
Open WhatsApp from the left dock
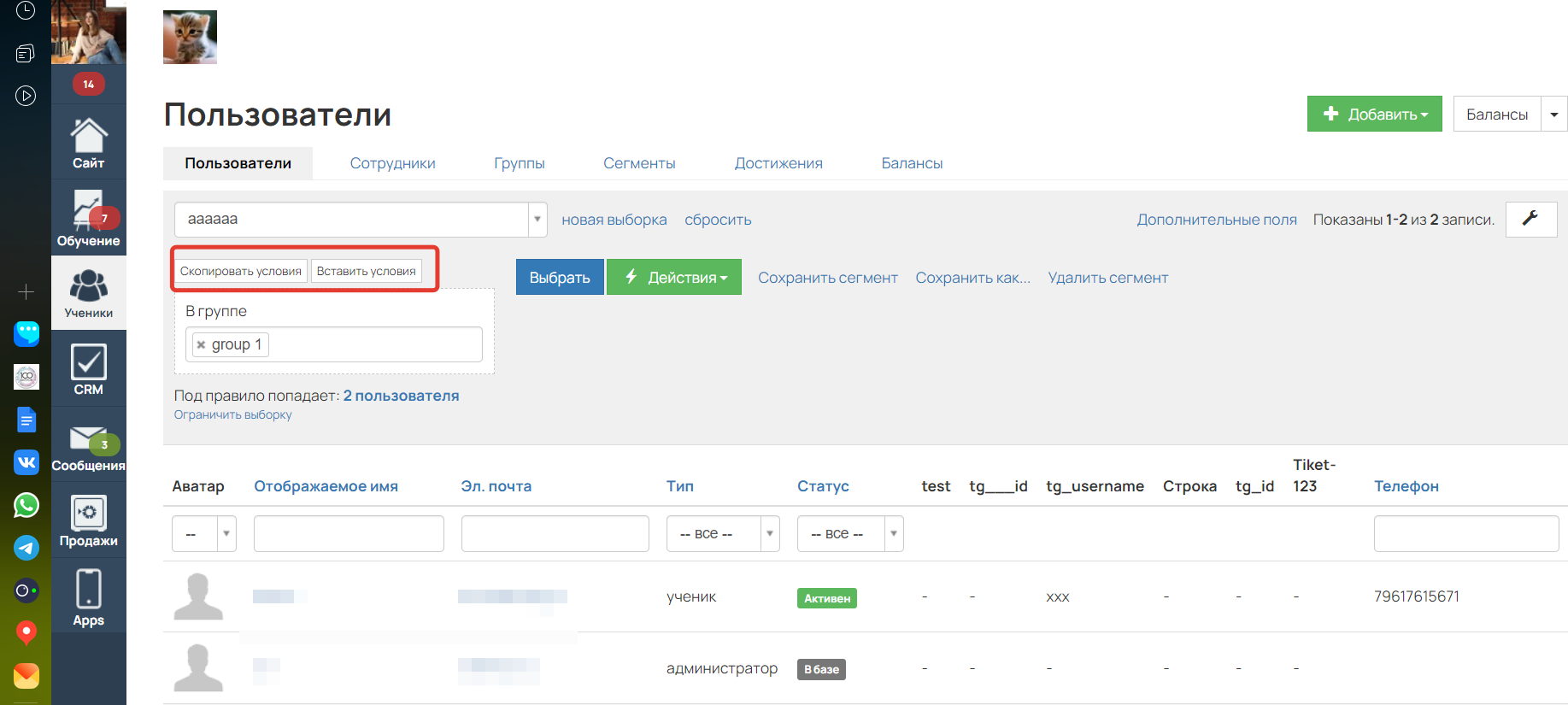point(26,505)
